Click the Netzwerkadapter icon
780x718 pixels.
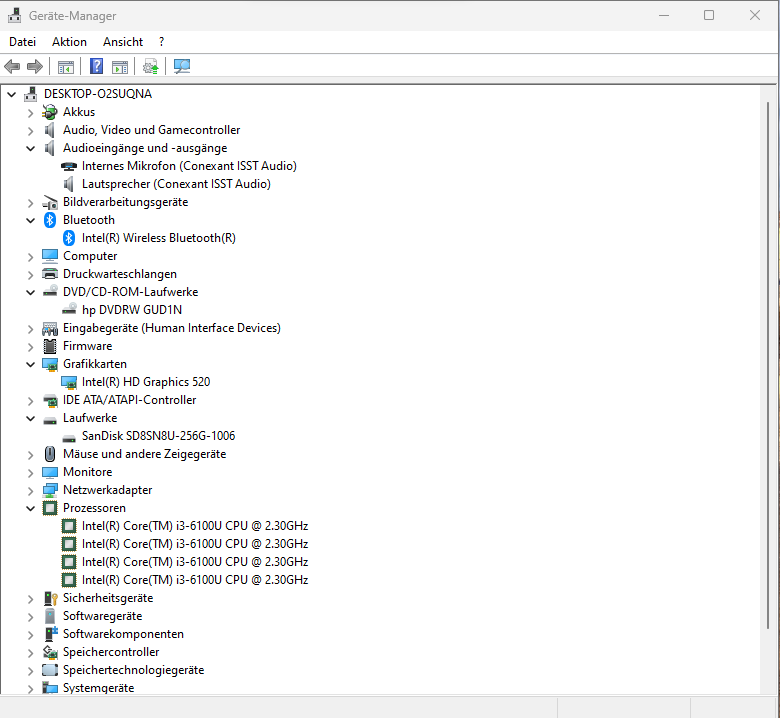coord(50,490)
